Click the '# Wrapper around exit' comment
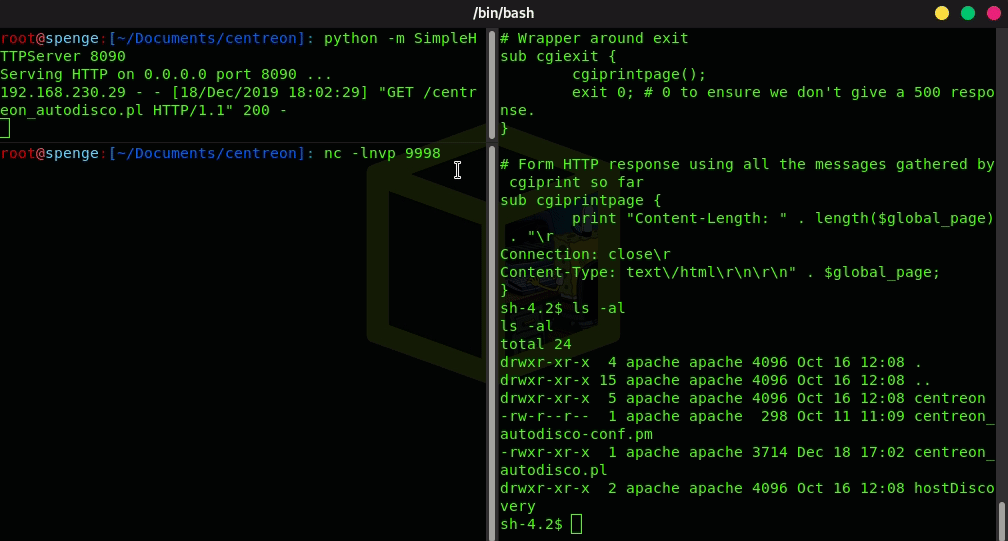 click(x=594, y=39)
